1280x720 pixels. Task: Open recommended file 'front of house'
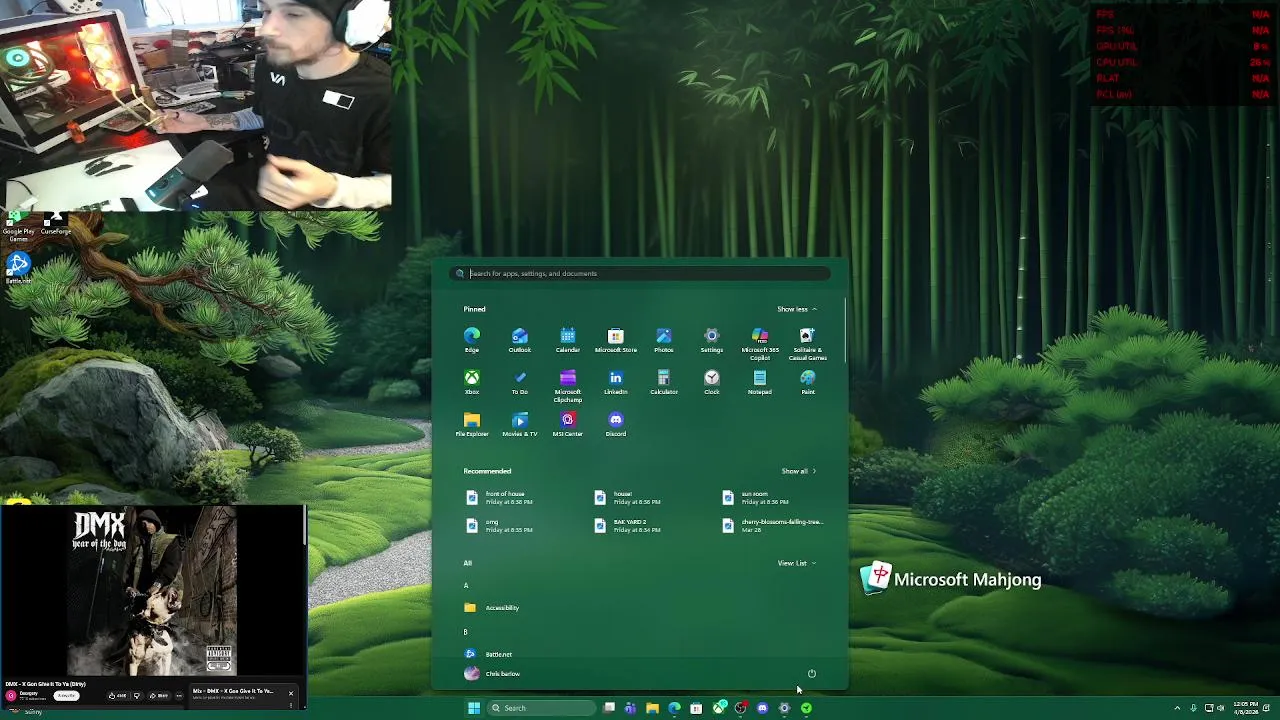click(500, 497)
